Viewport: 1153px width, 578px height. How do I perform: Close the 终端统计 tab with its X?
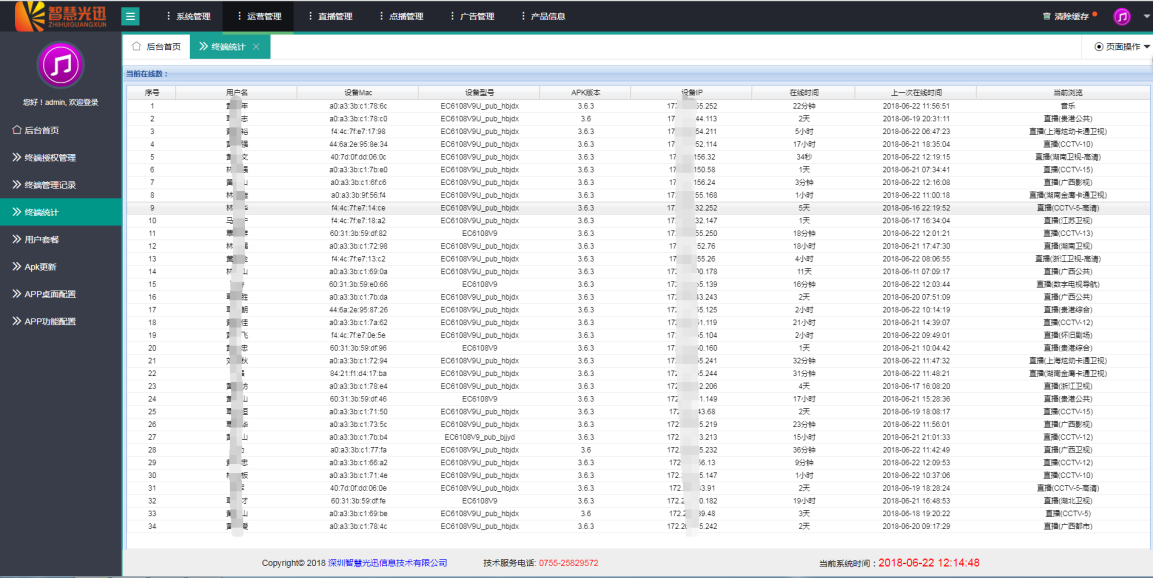click(256, 47)
